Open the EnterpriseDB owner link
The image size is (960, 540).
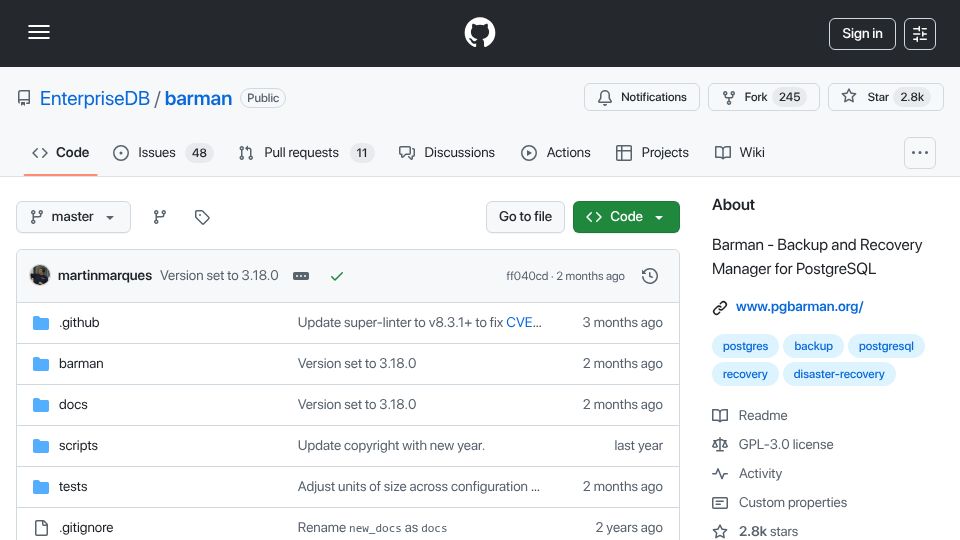pos(94,99)
